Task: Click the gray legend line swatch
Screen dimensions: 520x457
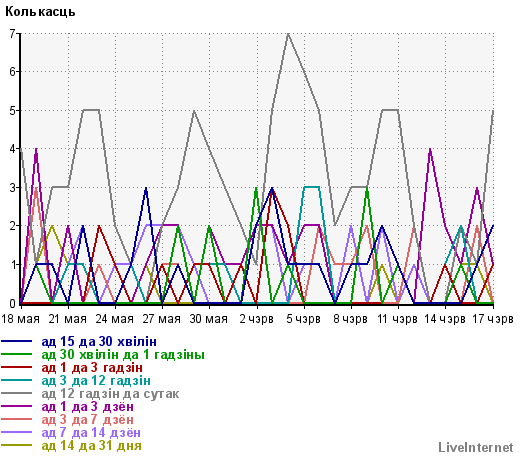Action: [x=17, y=393]
